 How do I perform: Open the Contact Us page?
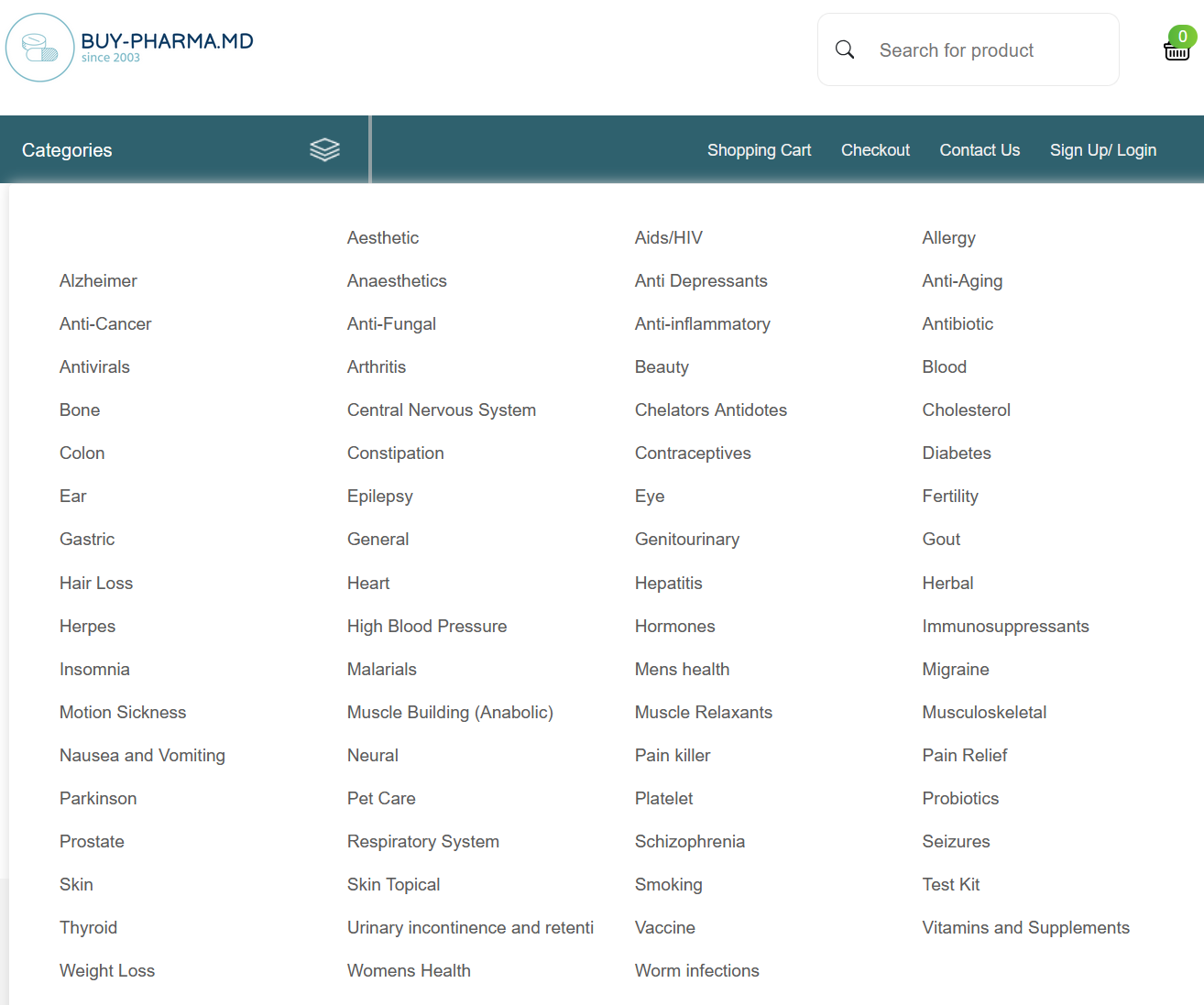click(980, 150)
